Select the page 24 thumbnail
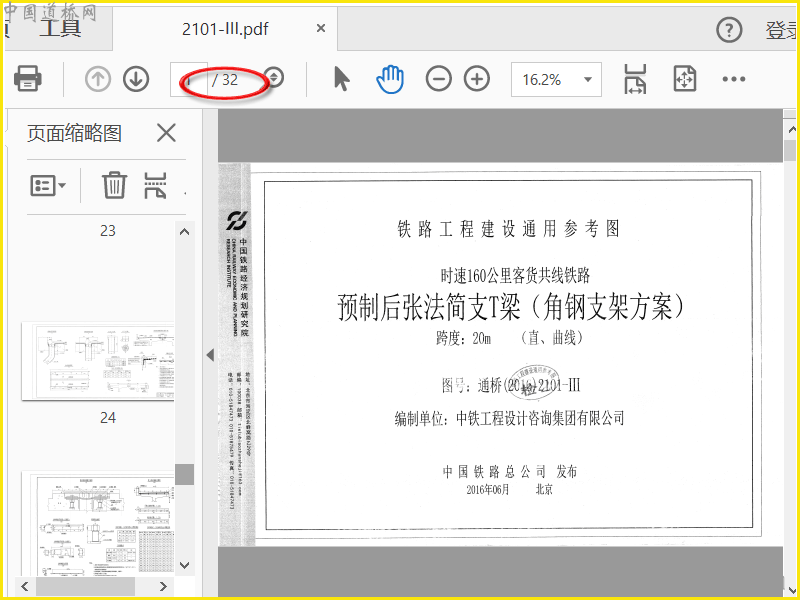Viewport: 800px width, 600px height. point(98,361)
